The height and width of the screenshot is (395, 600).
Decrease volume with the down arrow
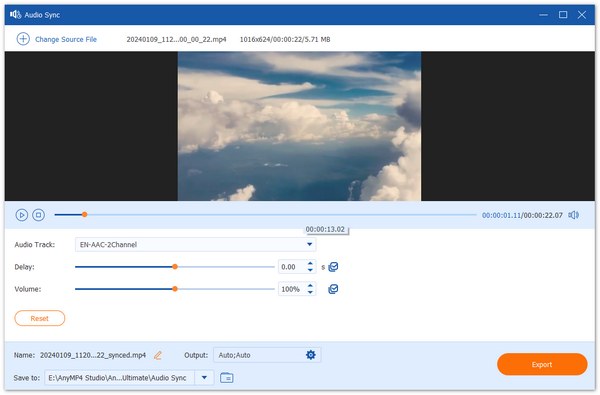[x=310, y=292]
